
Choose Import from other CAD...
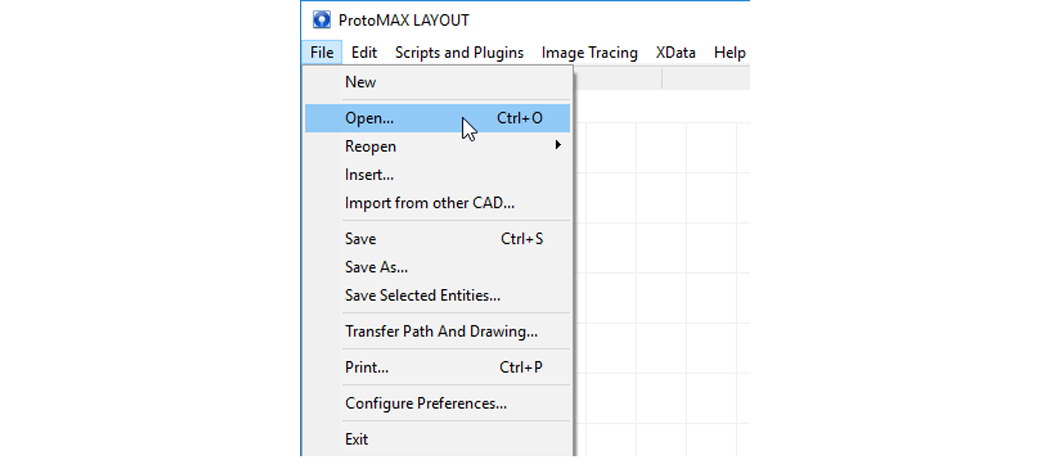(430, 203)
